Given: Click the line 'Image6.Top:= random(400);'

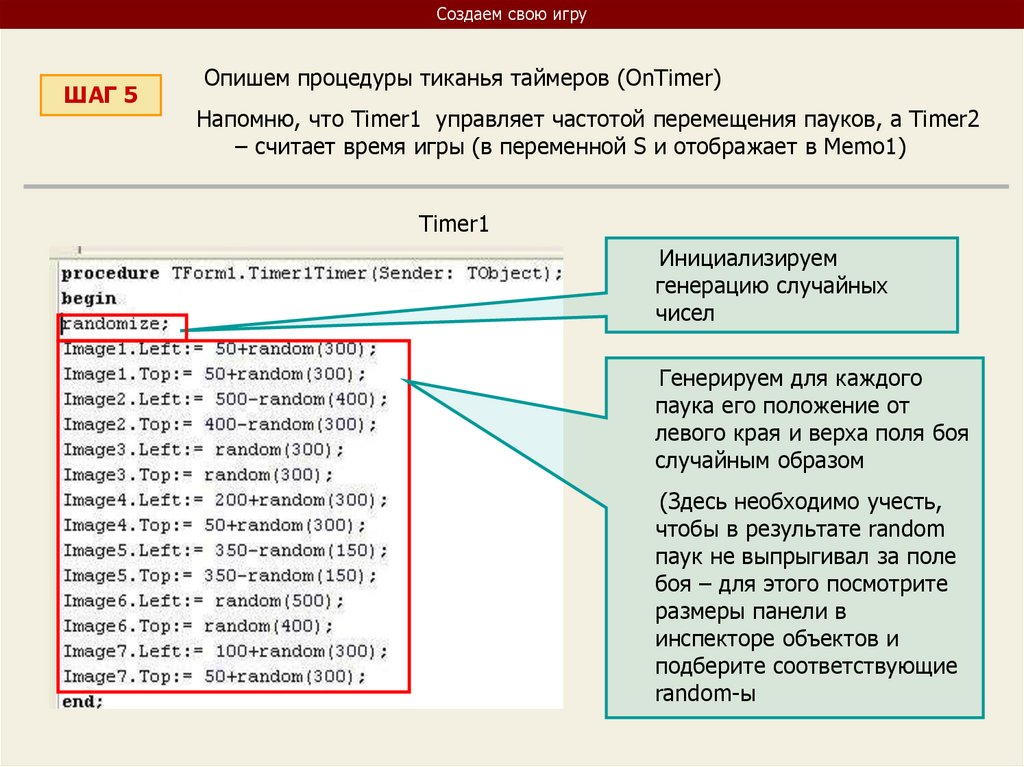Looking at the screenshot, I should point(198,627).
